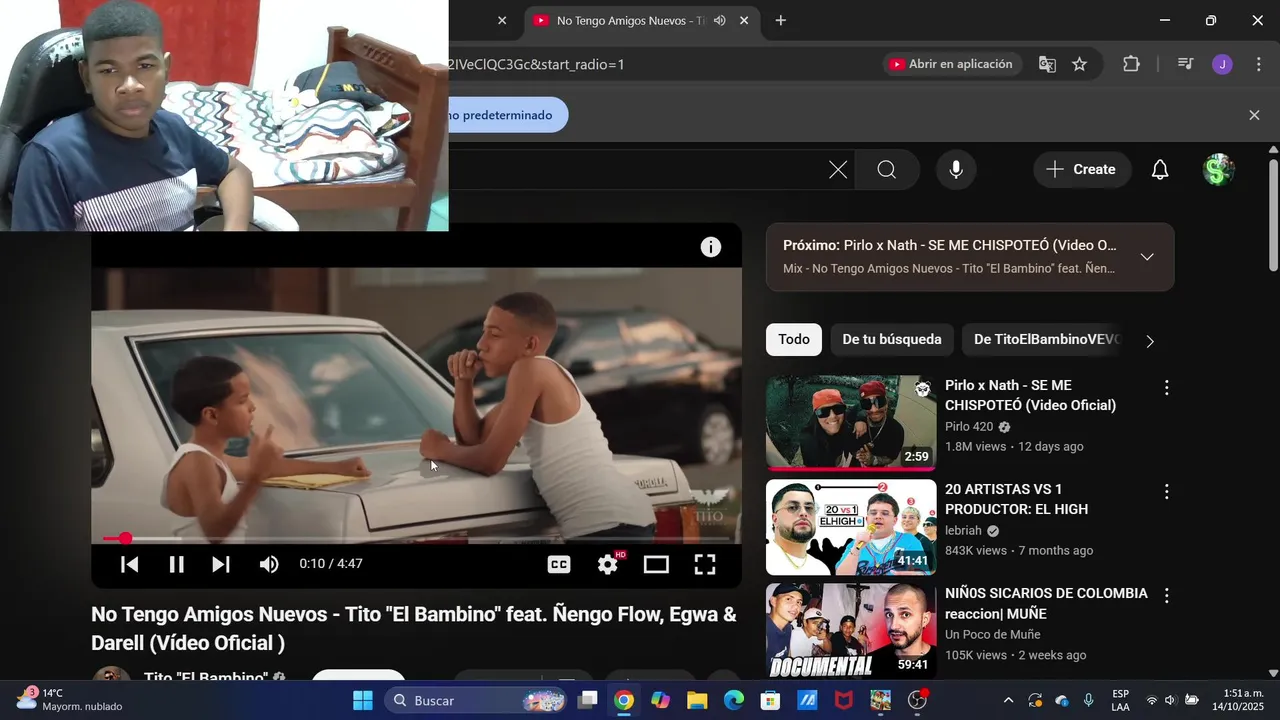The image size is (1280, 720).
Task: Open Pirlo x Nath video thumbnail
Action: tap(851, 423)
